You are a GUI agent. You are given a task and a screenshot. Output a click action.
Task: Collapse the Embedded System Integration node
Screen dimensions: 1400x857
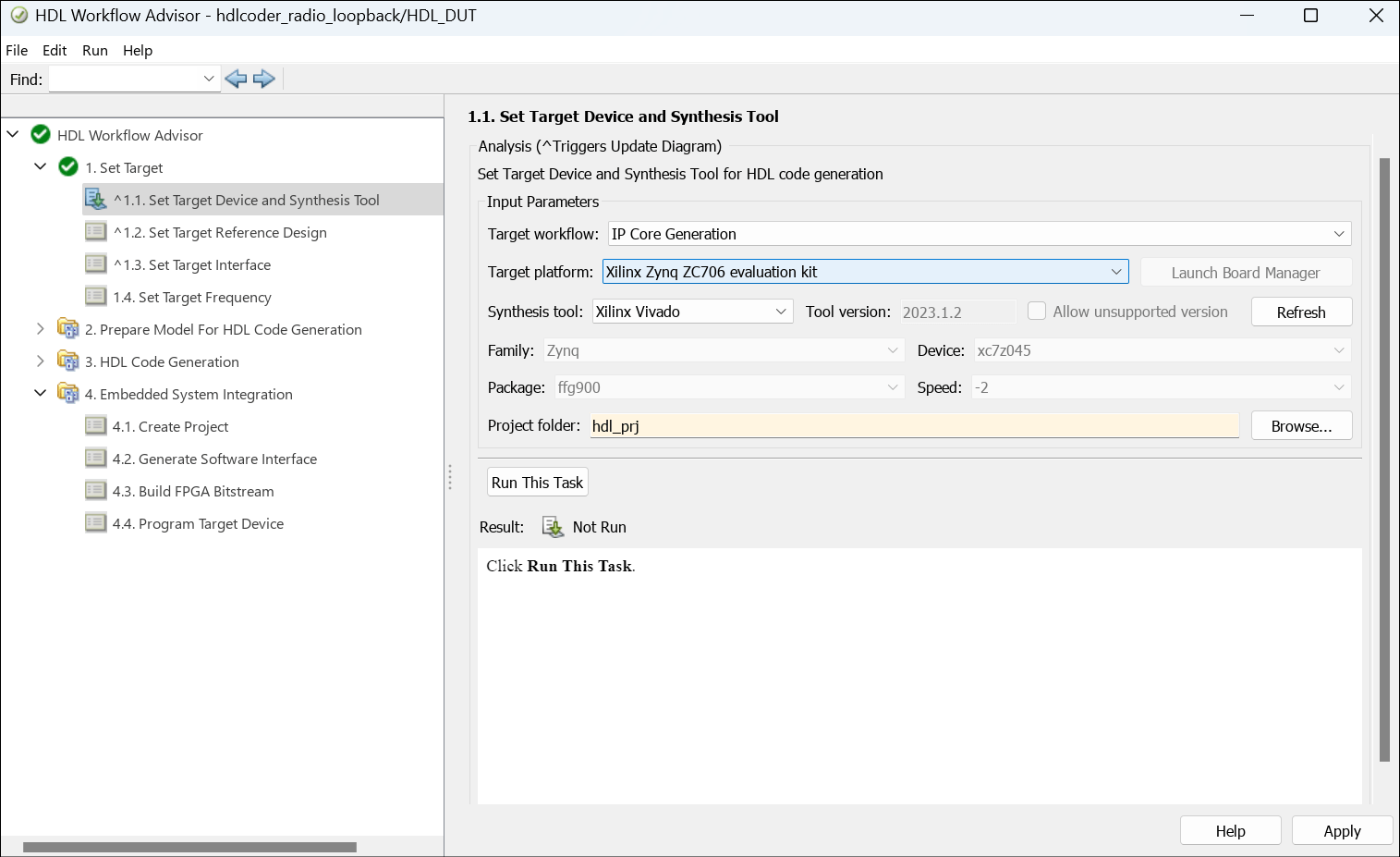(40, 393)
